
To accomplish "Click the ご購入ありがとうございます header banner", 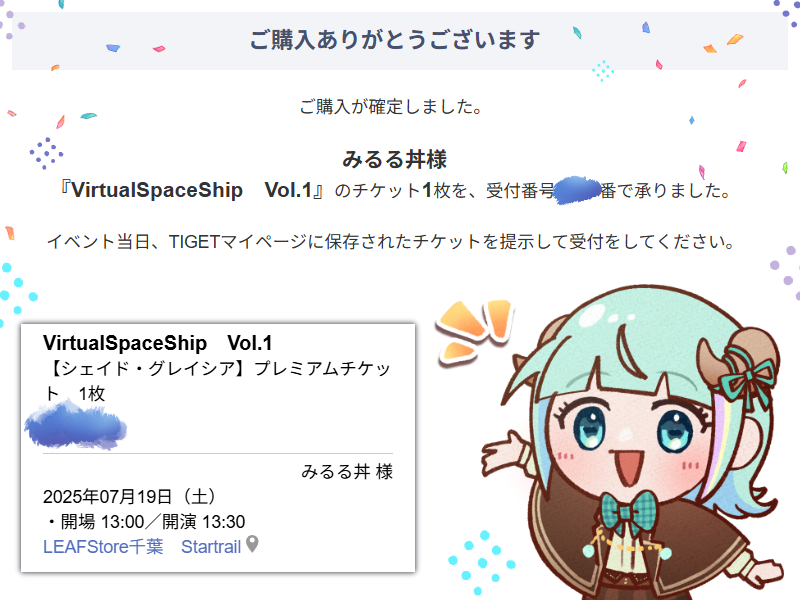I will (399, 40).
